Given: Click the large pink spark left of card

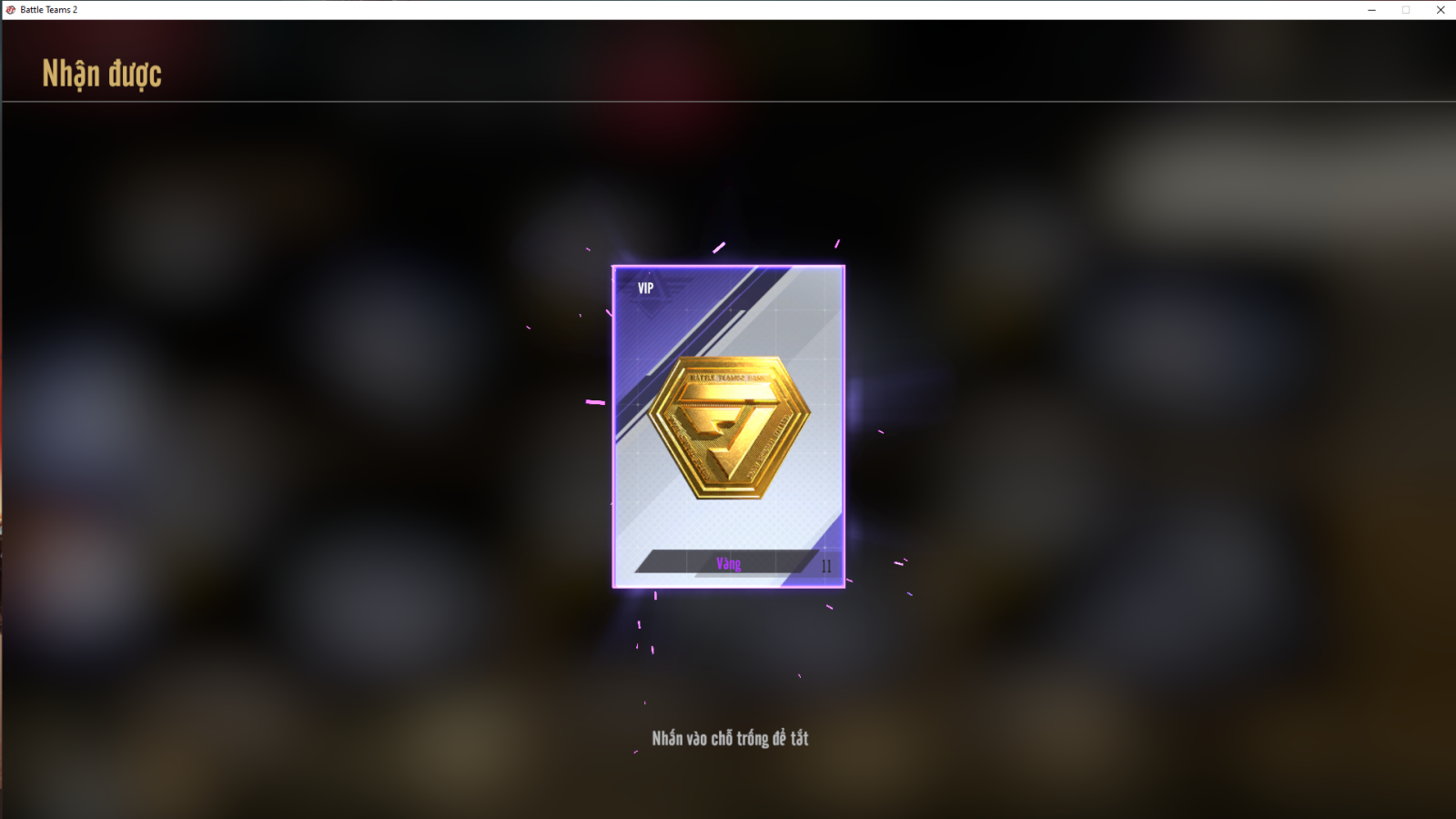Looking at the screenshot, I should [x=595, y=401].
